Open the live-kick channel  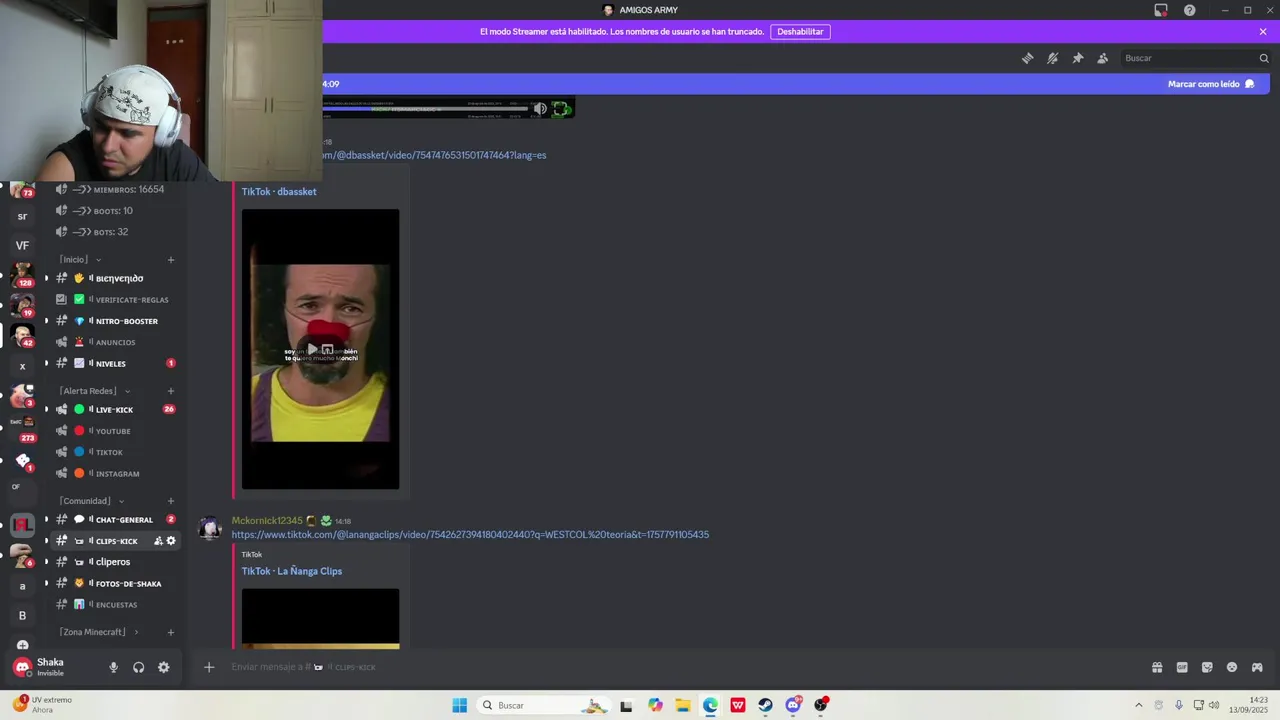116,410
